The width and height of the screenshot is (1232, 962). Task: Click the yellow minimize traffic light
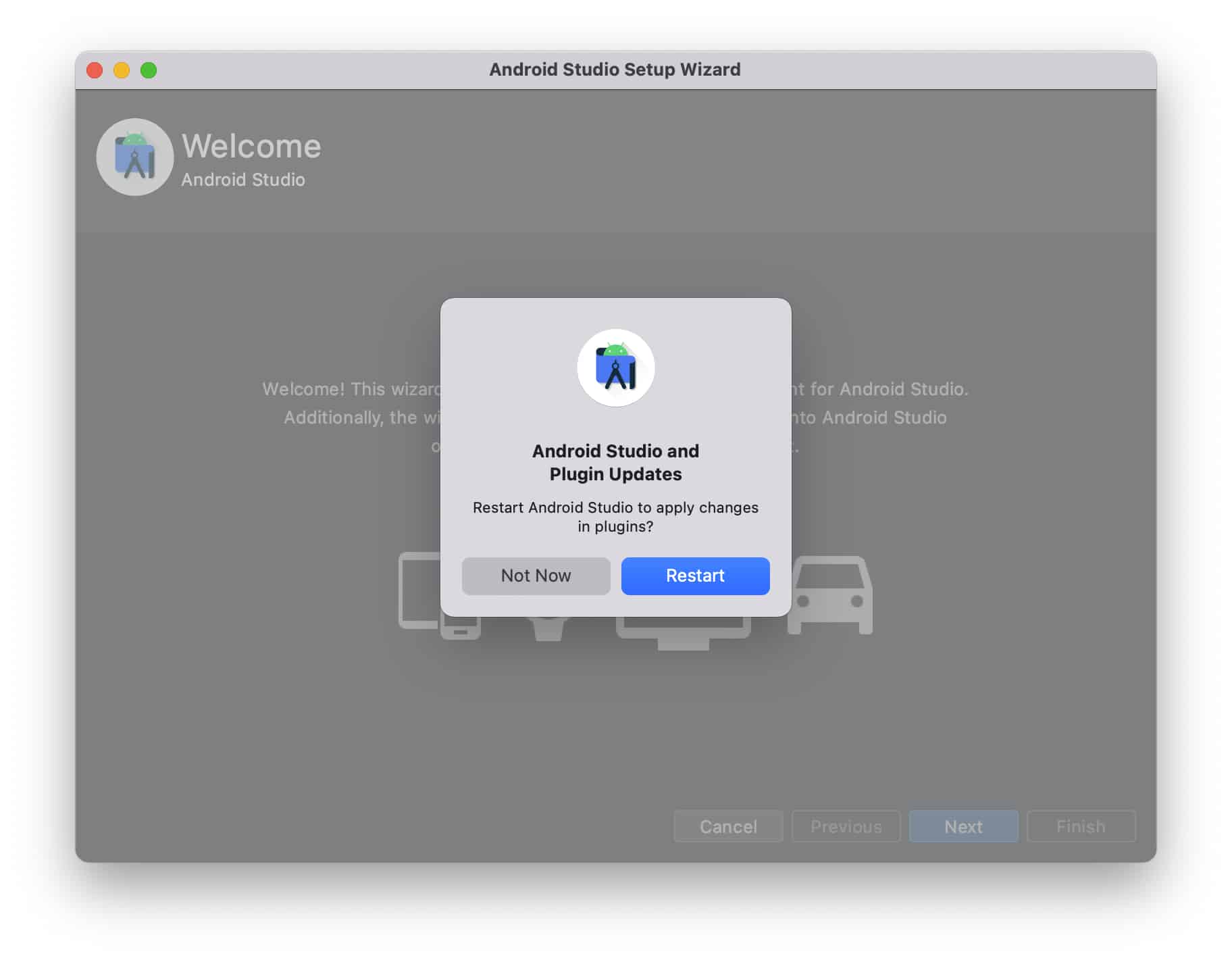tap(122, 69)
